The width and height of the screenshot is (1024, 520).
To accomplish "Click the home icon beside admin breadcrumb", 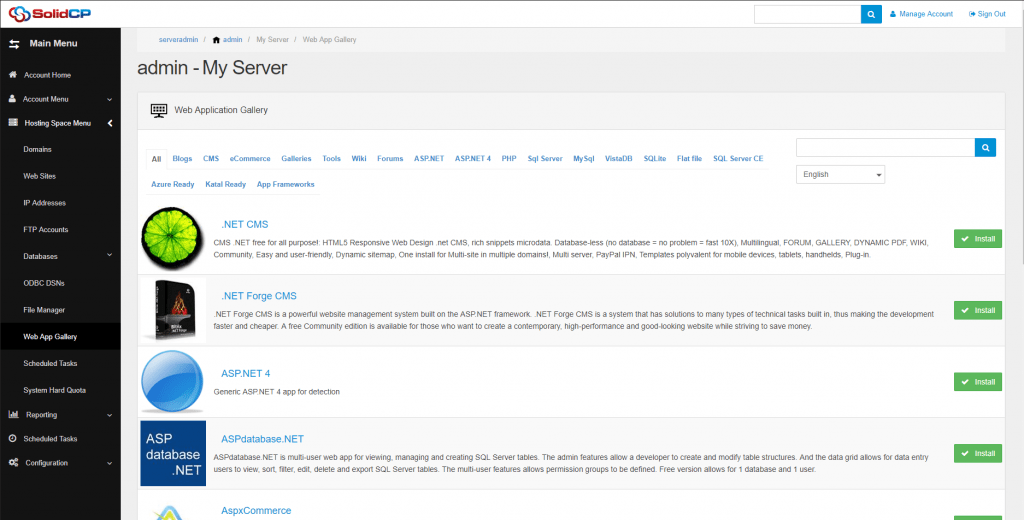I will pyautogui.click(x=216, y=40).
